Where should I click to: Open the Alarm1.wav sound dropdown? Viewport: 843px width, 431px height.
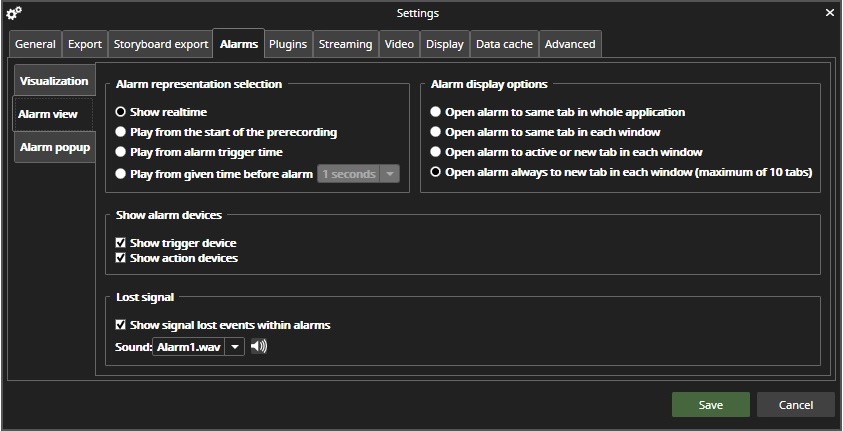[x=233, y=347]
